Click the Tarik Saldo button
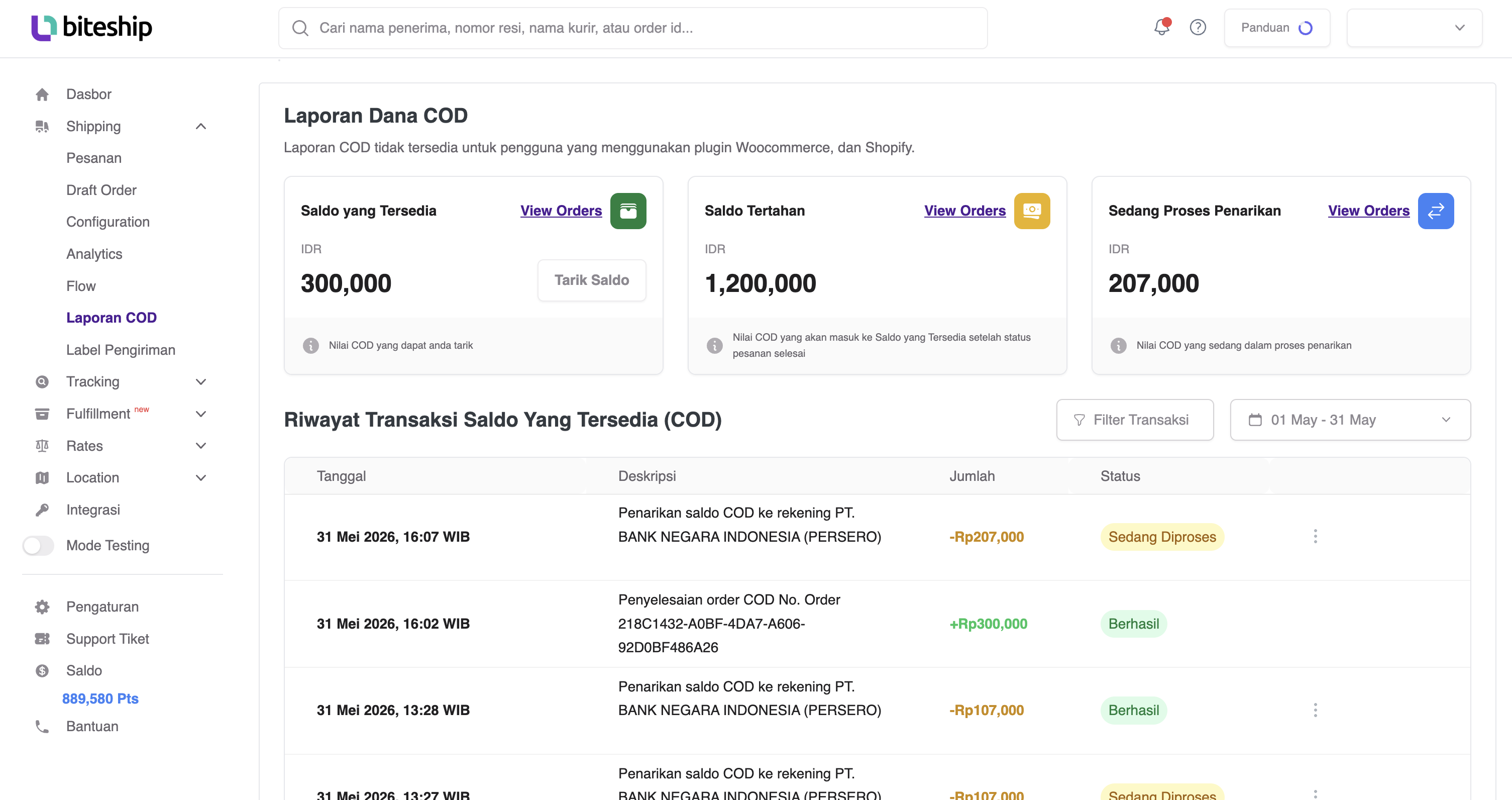The image size is (1512, 800). (592, 280)
